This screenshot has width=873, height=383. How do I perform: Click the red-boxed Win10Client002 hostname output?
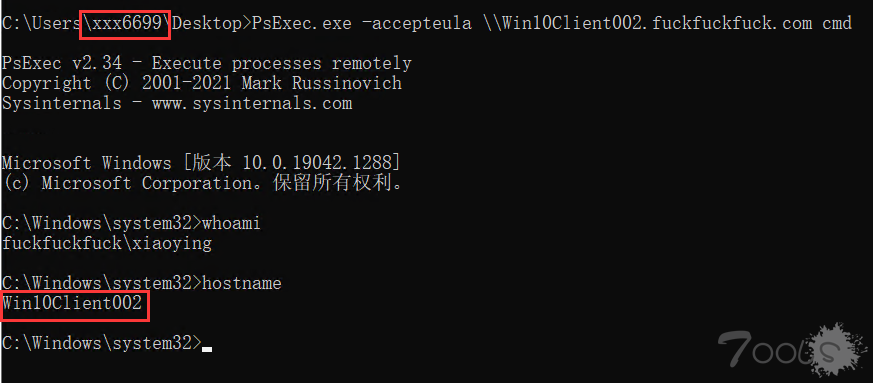tap(75, 306)
